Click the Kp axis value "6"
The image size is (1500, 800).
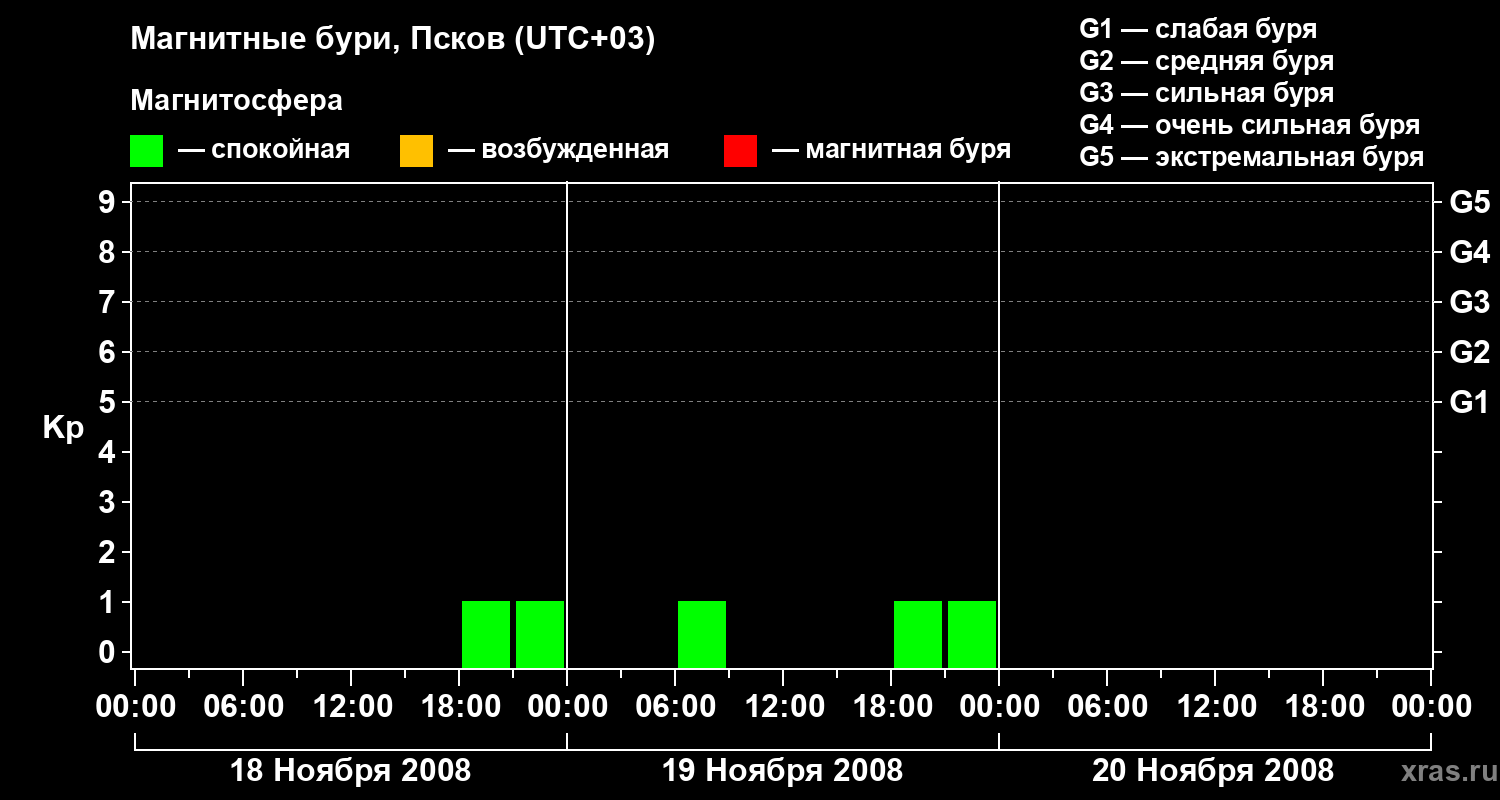tap(109, 352)
